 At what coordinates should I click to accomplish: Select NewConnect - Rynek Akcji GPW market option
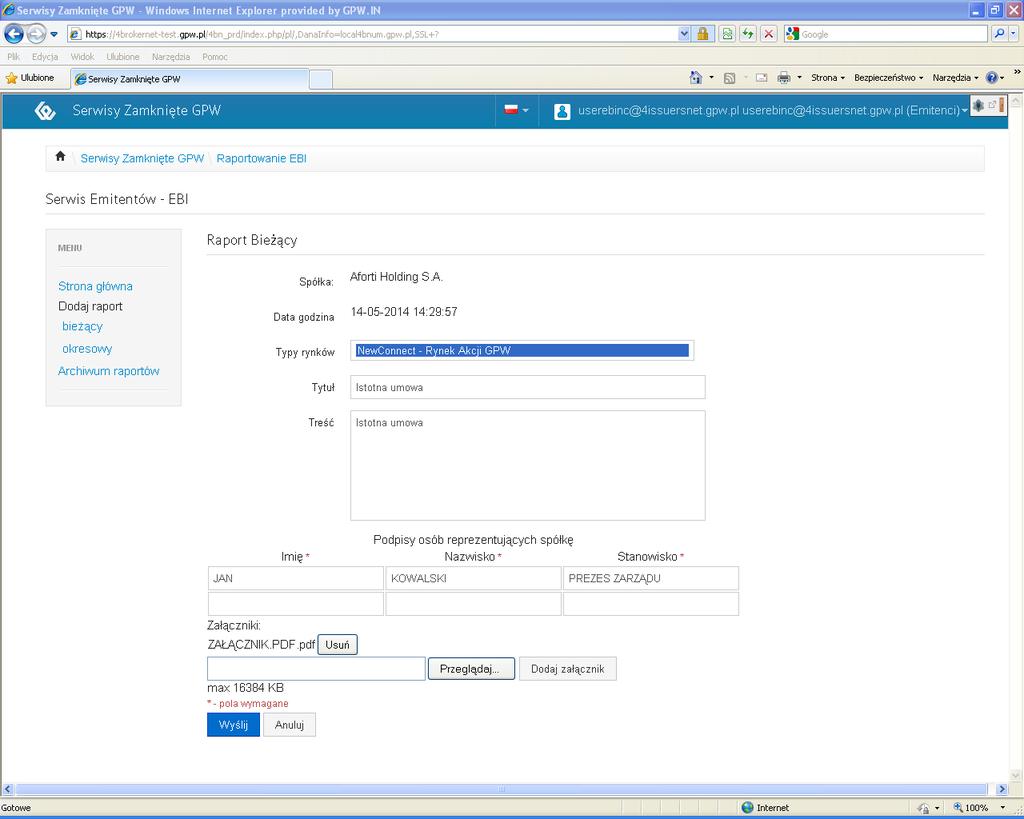pos(522,351)
